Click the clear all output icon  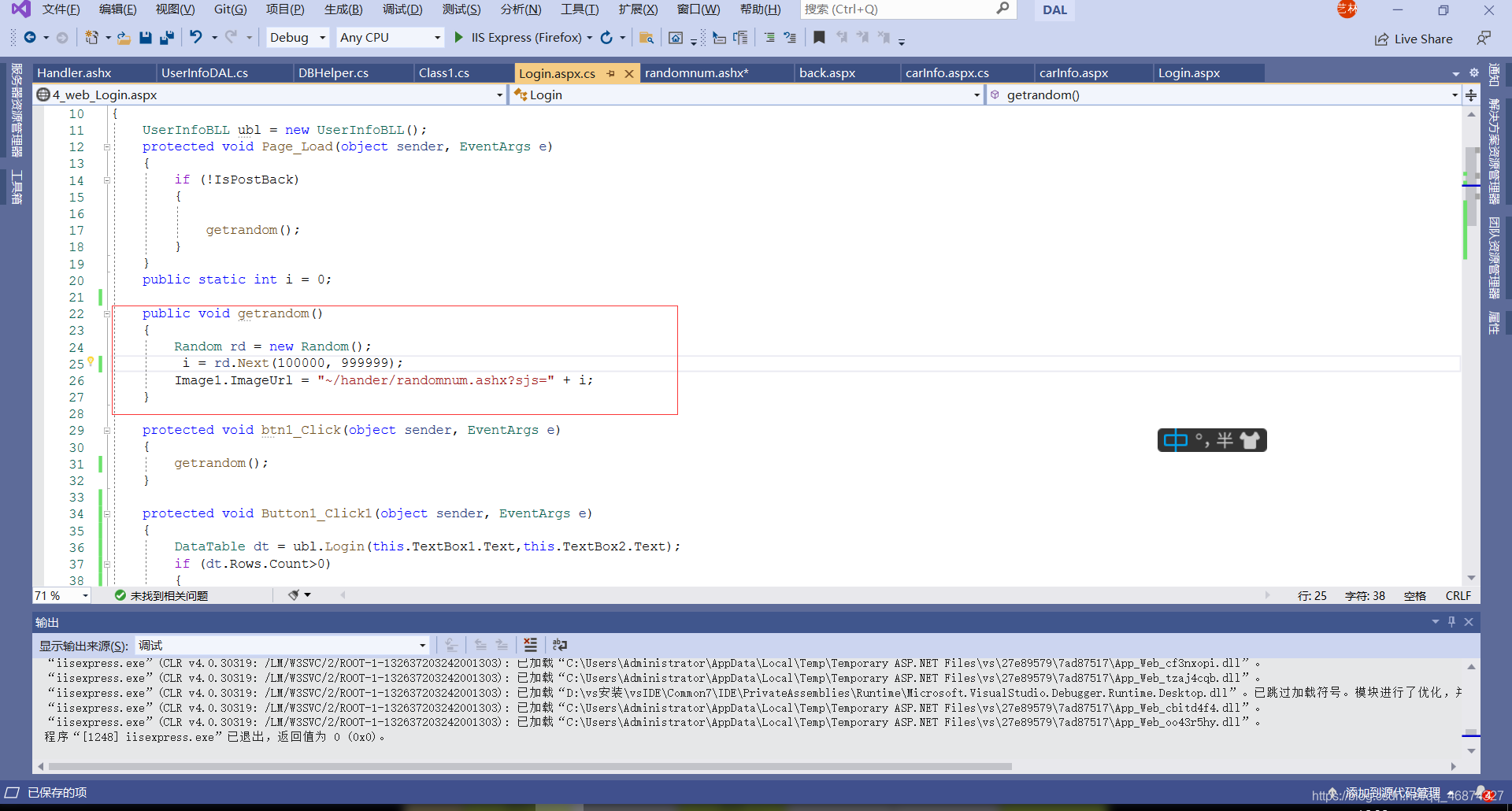click(531, 645)
